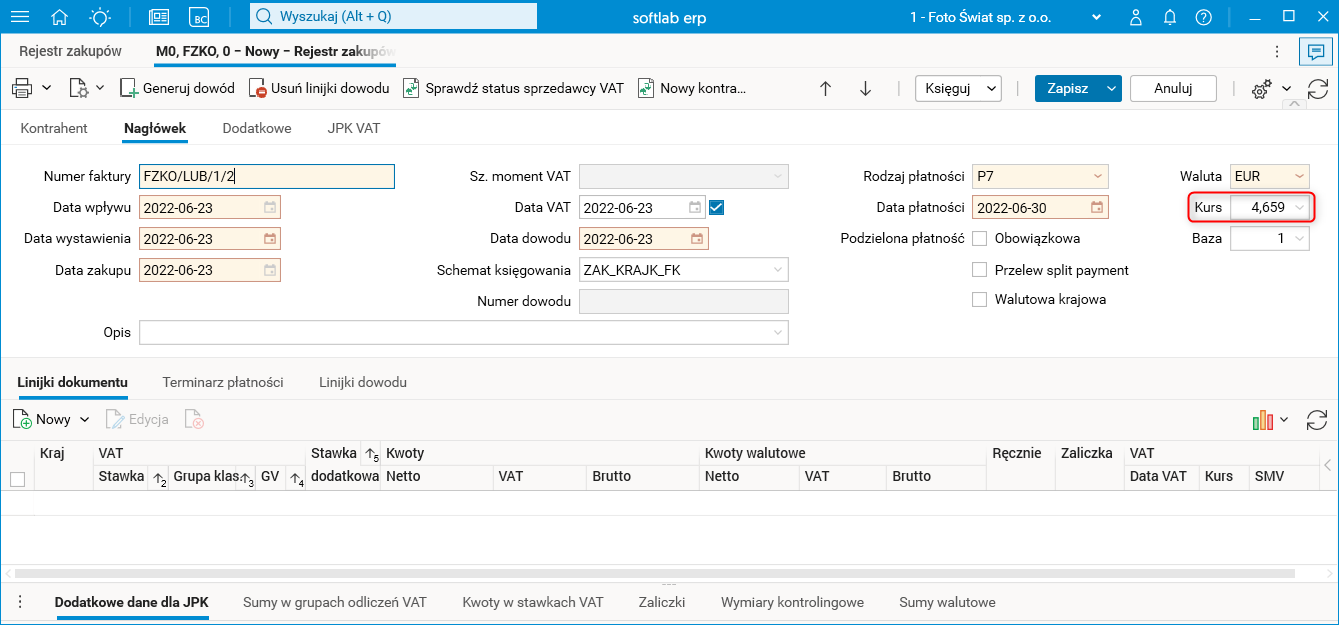Click the print icon in toolbar

coord(22,88)
